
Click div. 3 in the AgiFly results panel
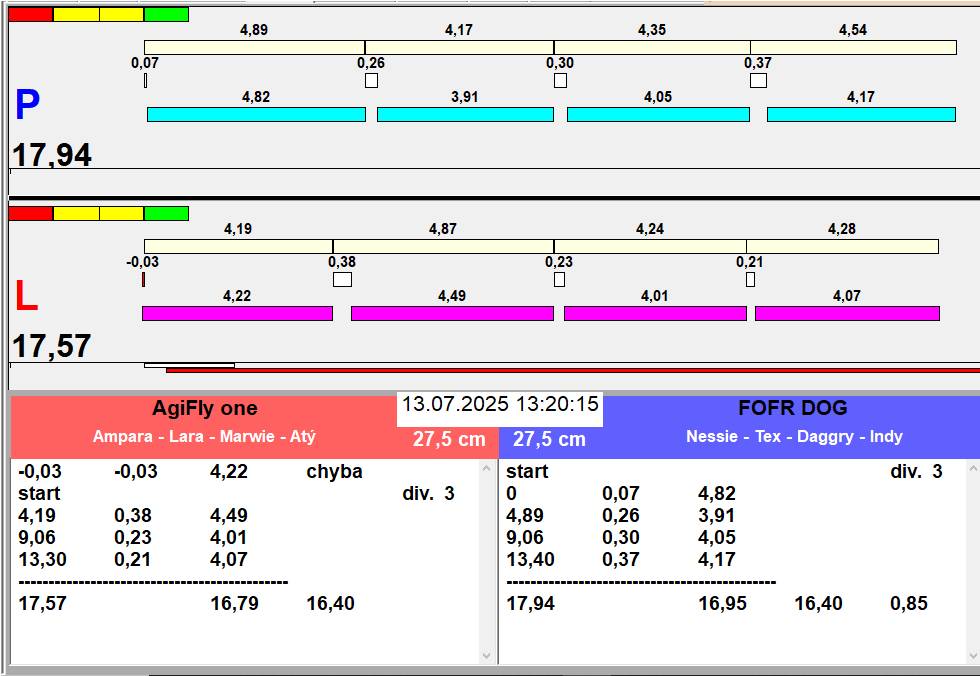(x=428, y=494)
